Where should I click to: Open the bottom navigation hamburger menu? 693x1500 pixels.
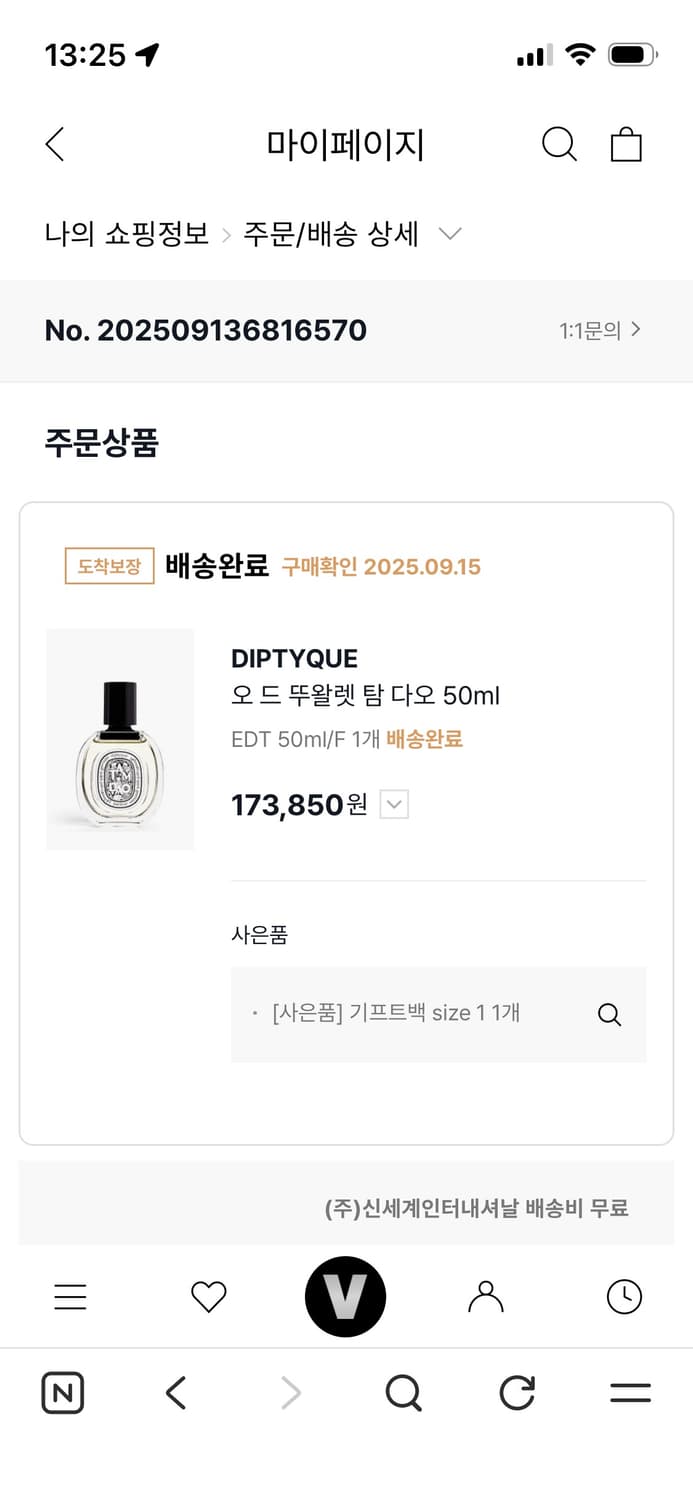click(x=69, y=1296)
